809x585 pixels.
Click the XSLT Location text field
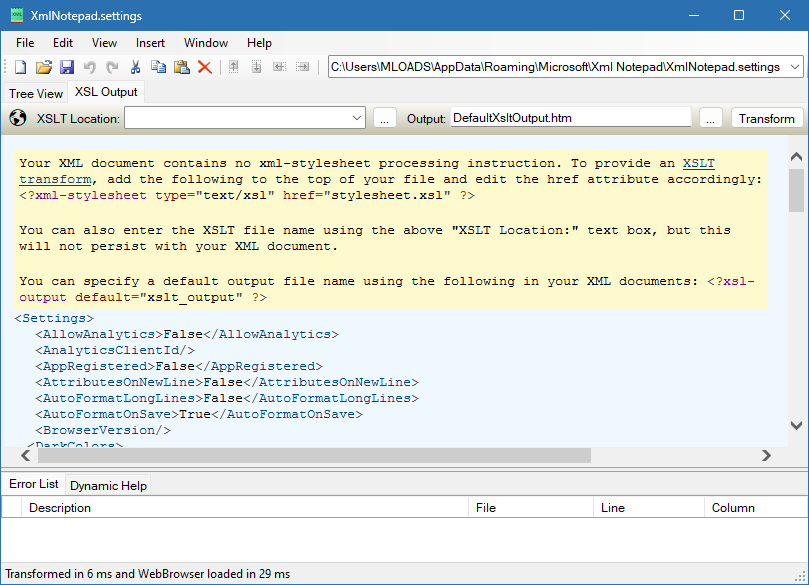pos(237,118)
